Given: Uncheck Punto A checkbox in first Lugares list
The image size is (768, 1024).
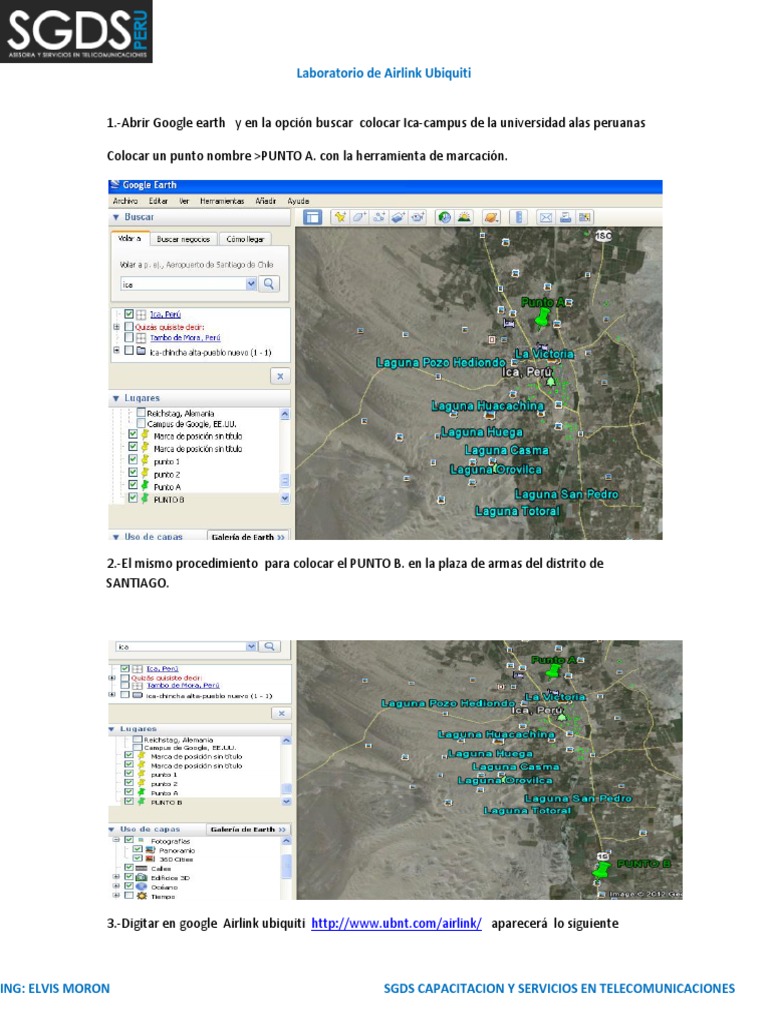Looking at the screenshot, I should [x=133, y=485].
